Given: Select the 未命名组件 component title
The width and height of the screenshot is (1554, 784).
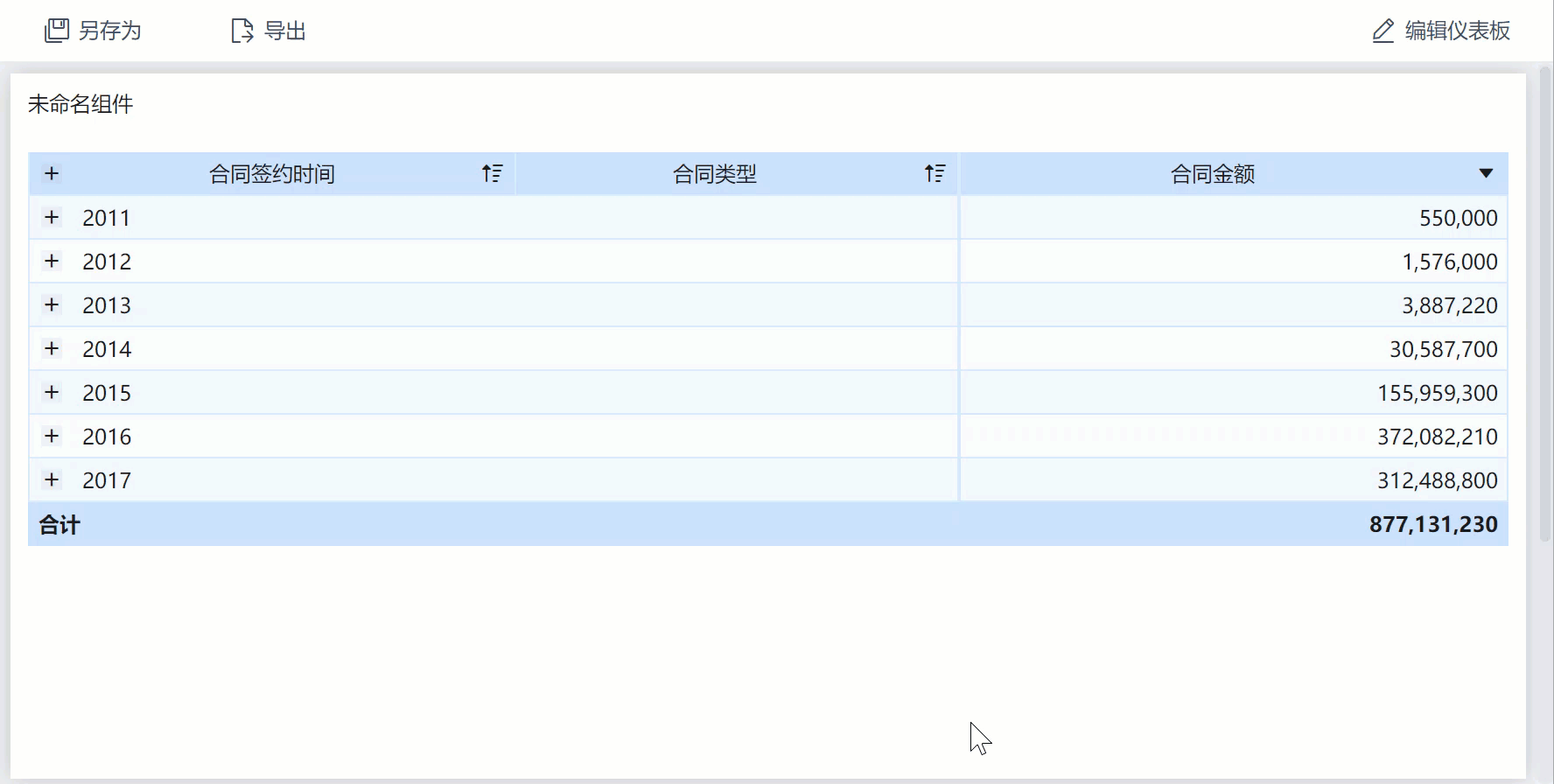Looking at the screenshot, I should click(x=80, y=104).
